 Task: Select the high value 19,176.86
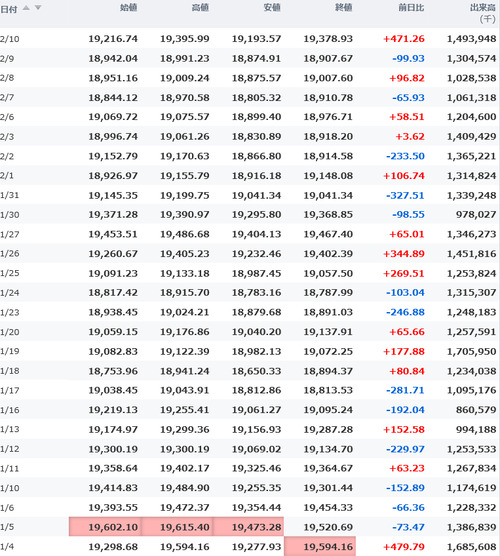click(185, 332)
